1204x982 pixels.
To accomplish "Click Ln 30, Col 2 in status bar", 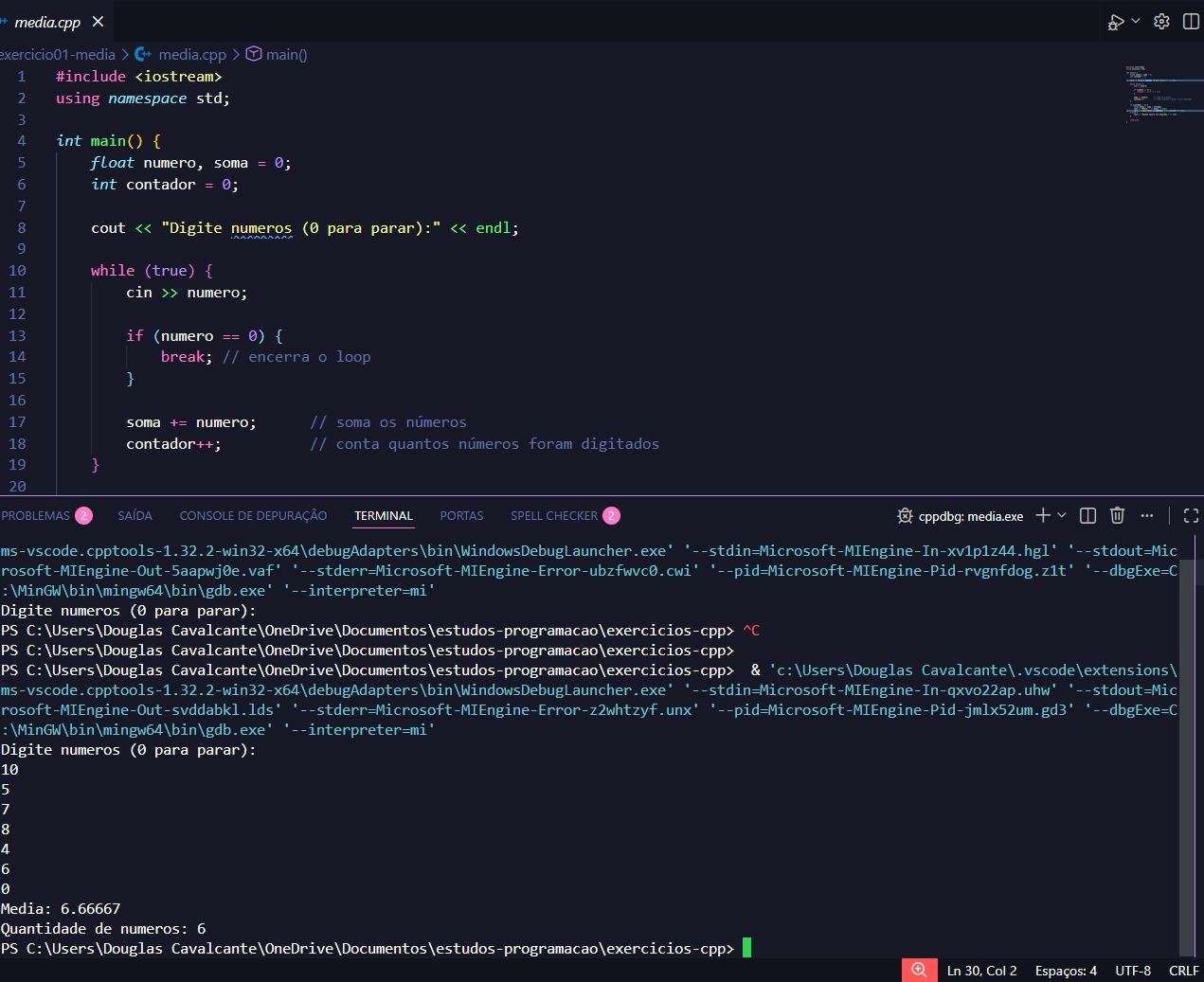I will [x=981, y=971].
